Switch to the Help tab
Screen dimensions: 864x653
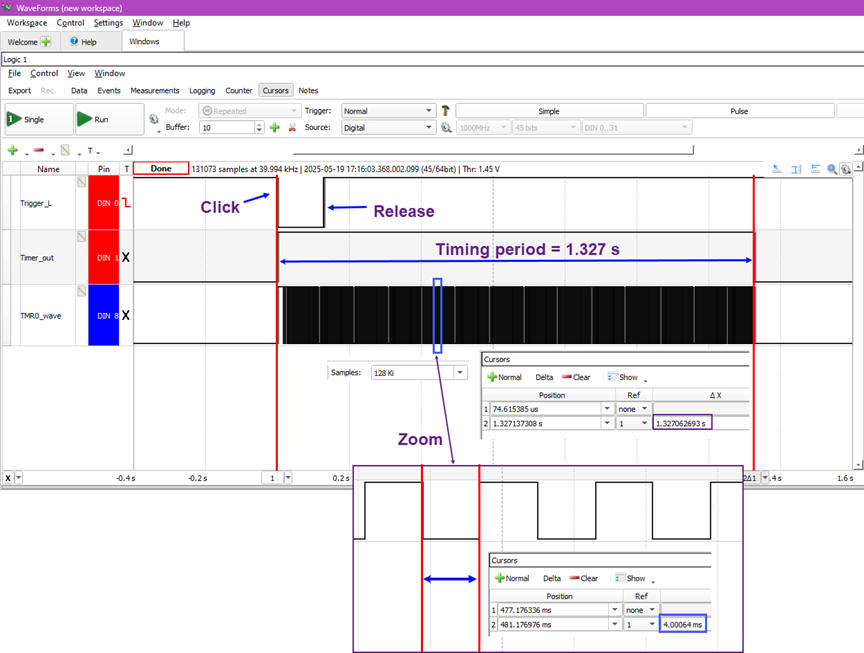pyautogui.click(x=82, y=42)
